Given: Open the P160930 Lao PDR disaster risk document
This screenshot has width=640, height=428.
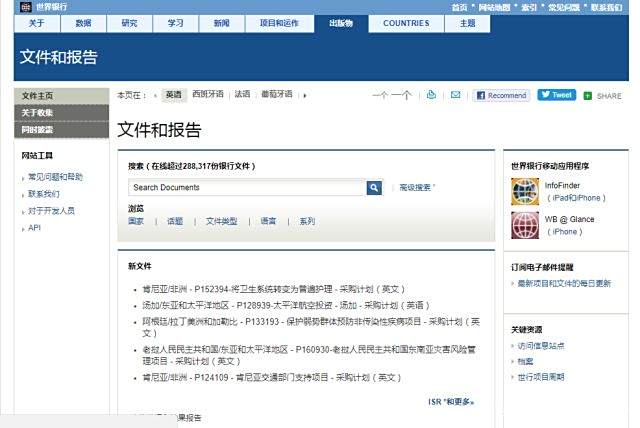Looking at the screenshot, I should coord(309,355).
